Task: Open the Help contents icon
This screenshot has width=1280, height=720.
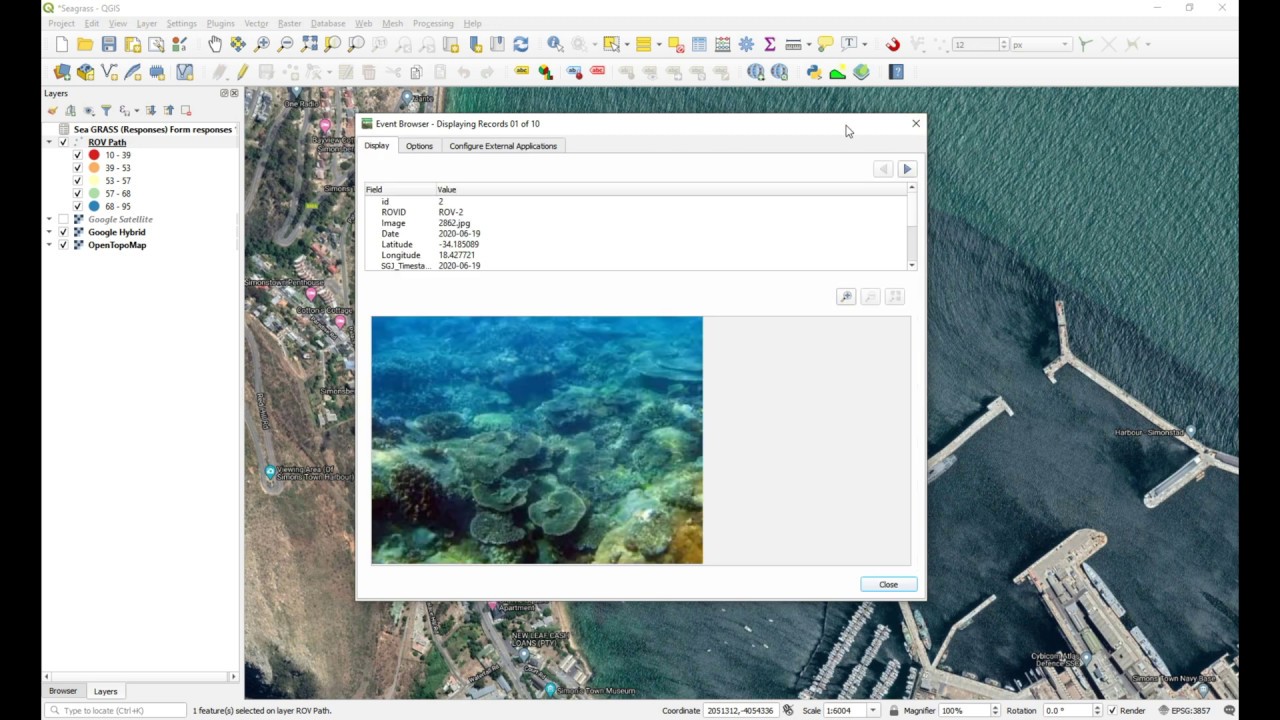Action: click(896, 72)
